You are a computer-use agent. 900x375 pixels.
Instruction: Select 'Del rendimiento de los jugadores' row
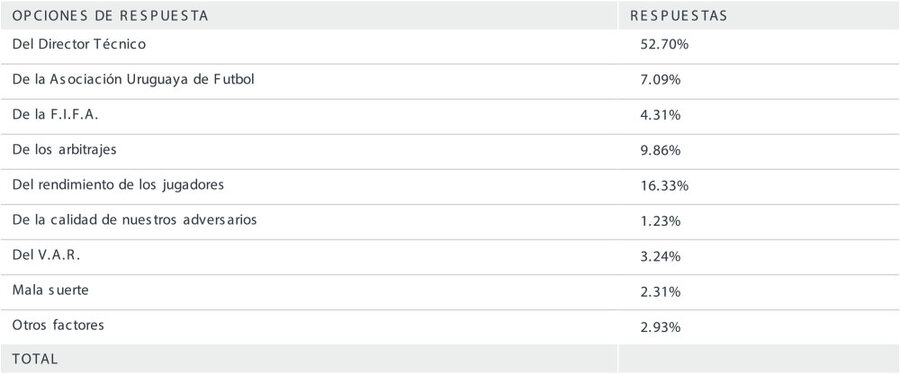pos(118,185)
